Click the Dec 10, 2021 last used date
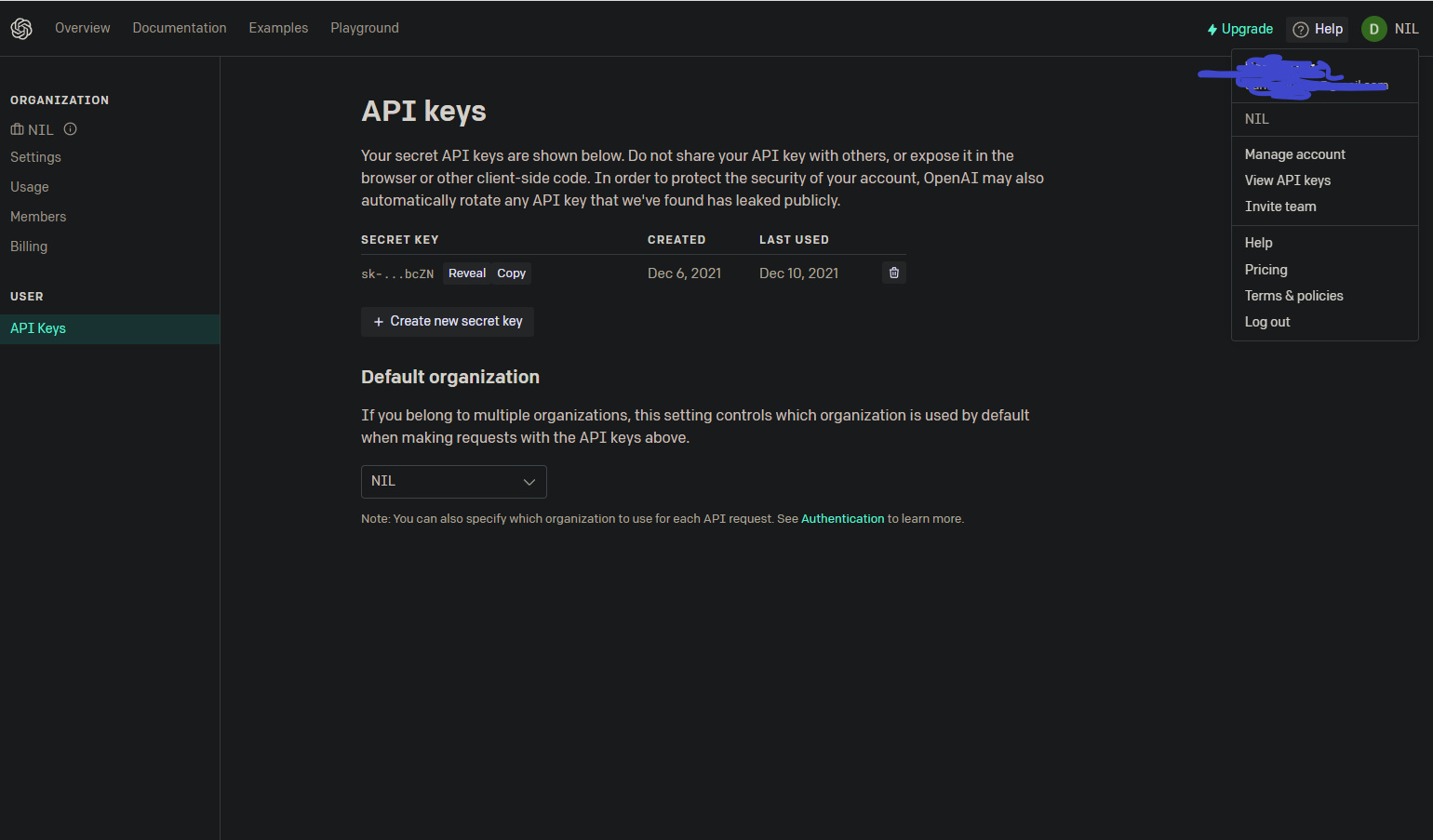 (x=799, y=273)
